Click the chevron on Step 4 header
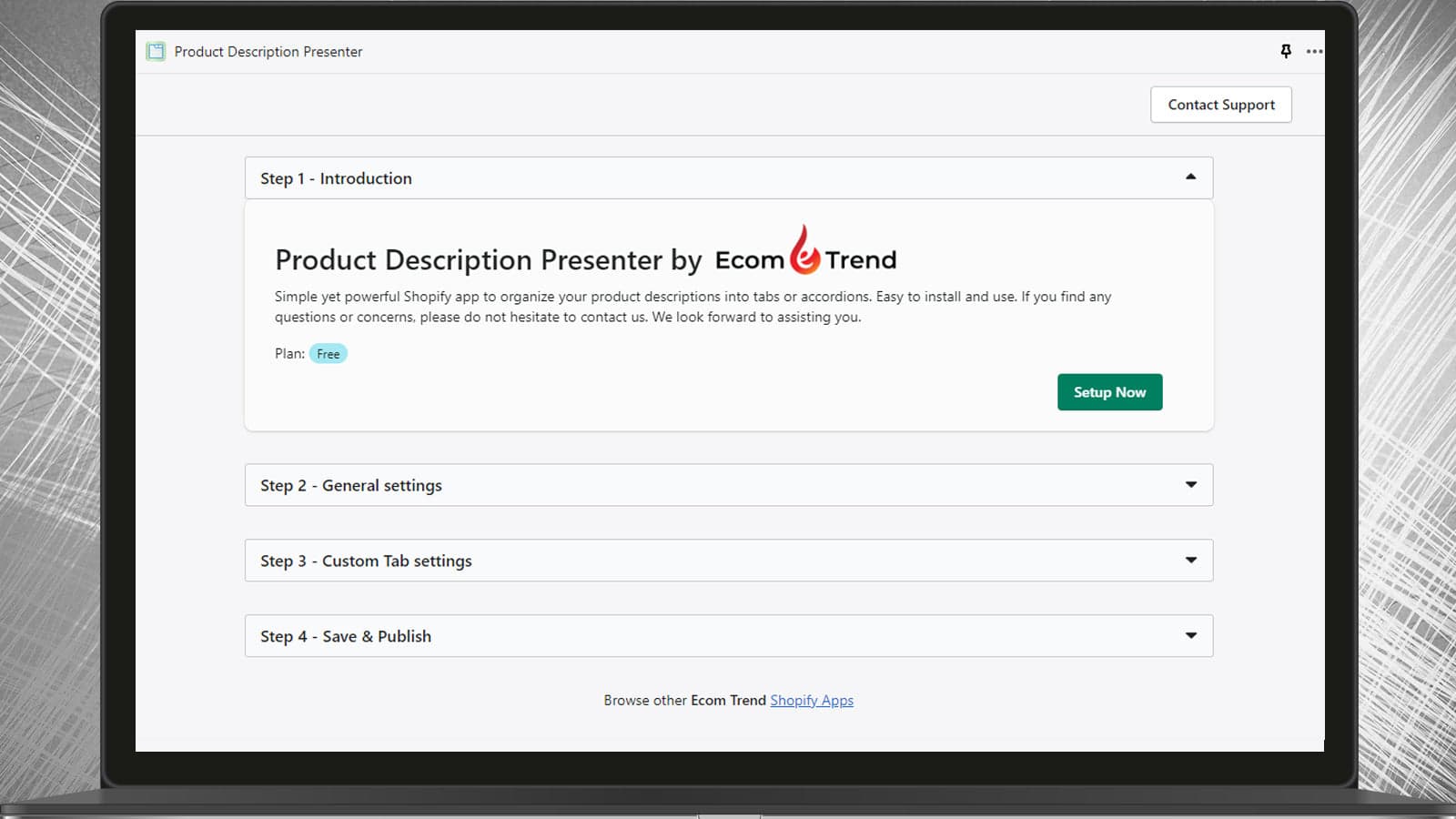This screenshot has height=819, width=1456. (1190, 635)
